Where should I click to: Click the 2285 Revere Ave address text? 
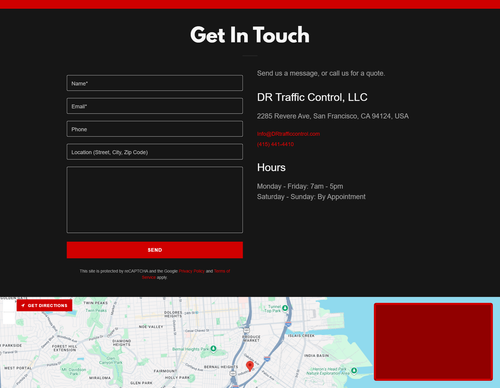tap(333, 116)
